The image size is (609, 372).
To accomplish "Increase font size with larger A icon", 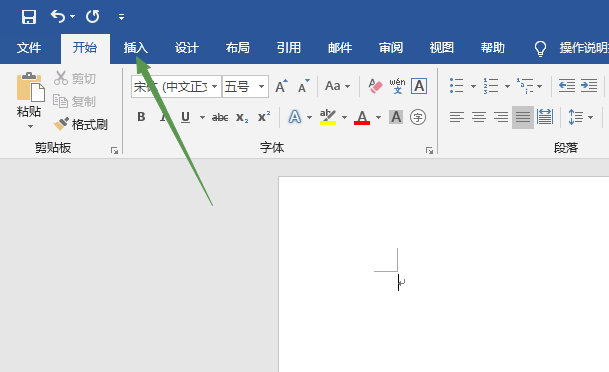I will [281, 86].
